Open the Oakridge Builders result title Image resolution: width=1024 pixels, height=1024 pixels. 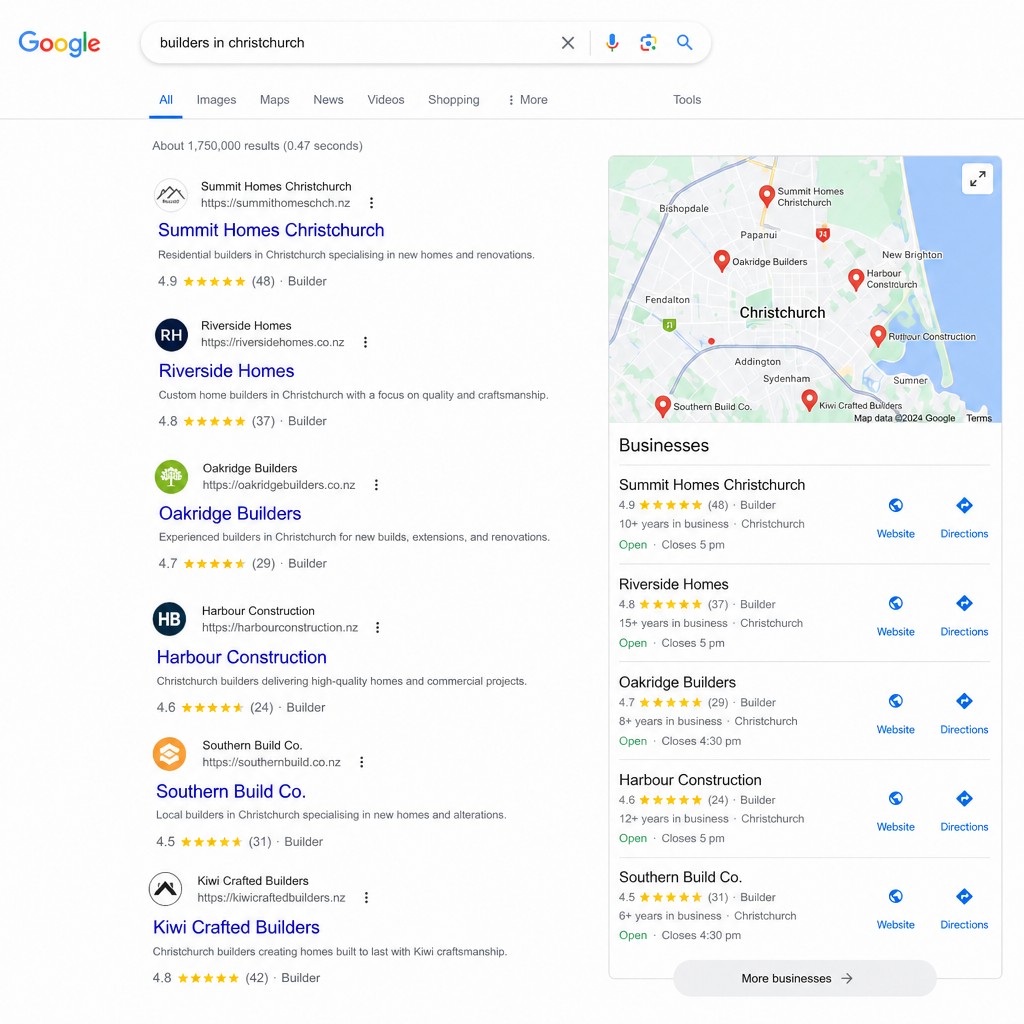point(230,513)
